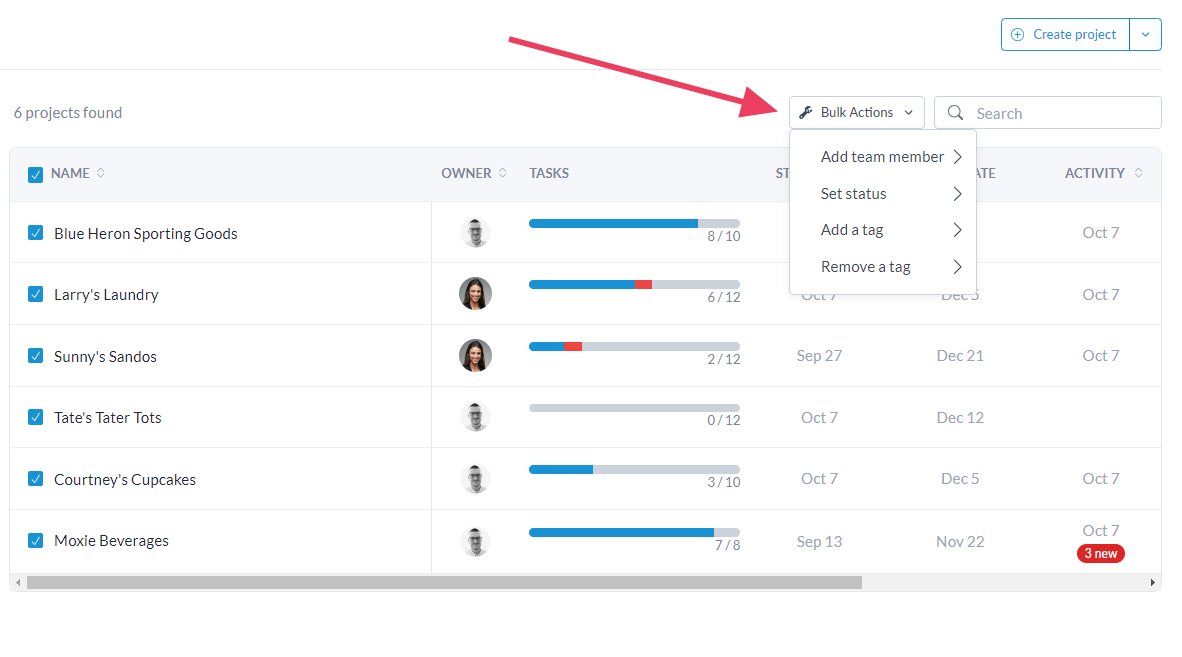Click Blue Heron Sporting Goods owner avatar
The height and width of the screenshot is (657, 1182).
click(475, 233)
